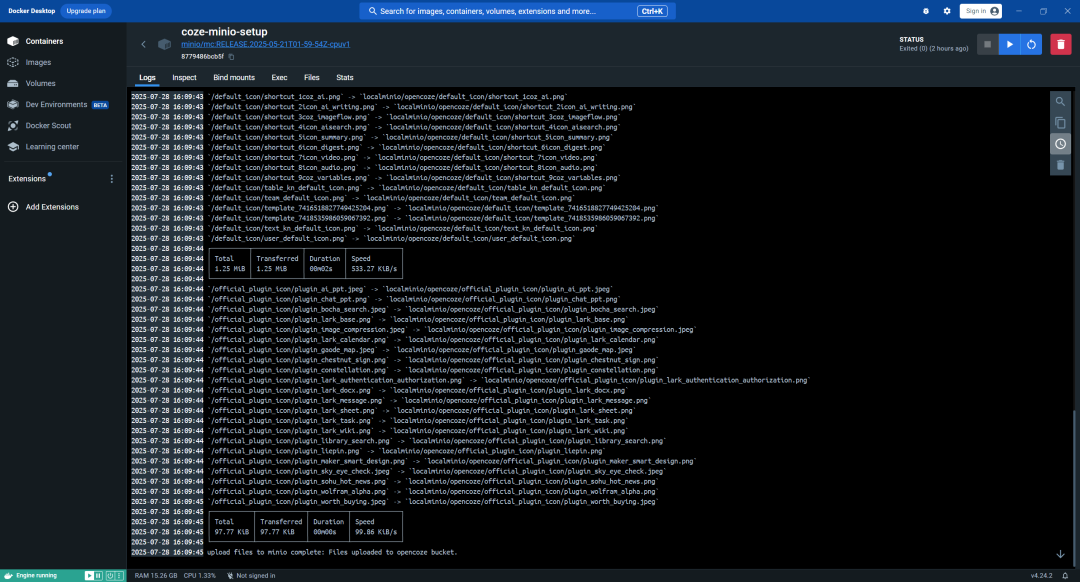Click the Sign in button
The width and height of the screenshot is (1080, 582).
(980, 11)
